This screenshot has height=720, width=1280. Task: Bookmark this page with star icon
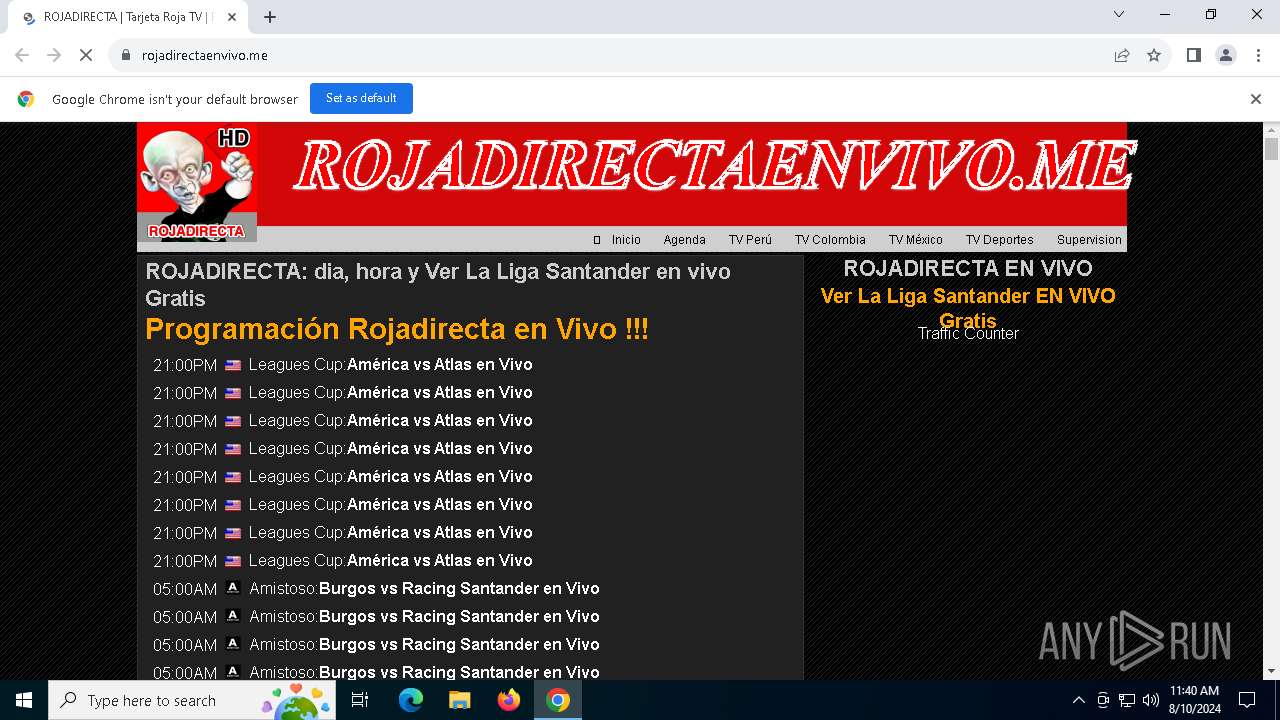[1154, 55]
